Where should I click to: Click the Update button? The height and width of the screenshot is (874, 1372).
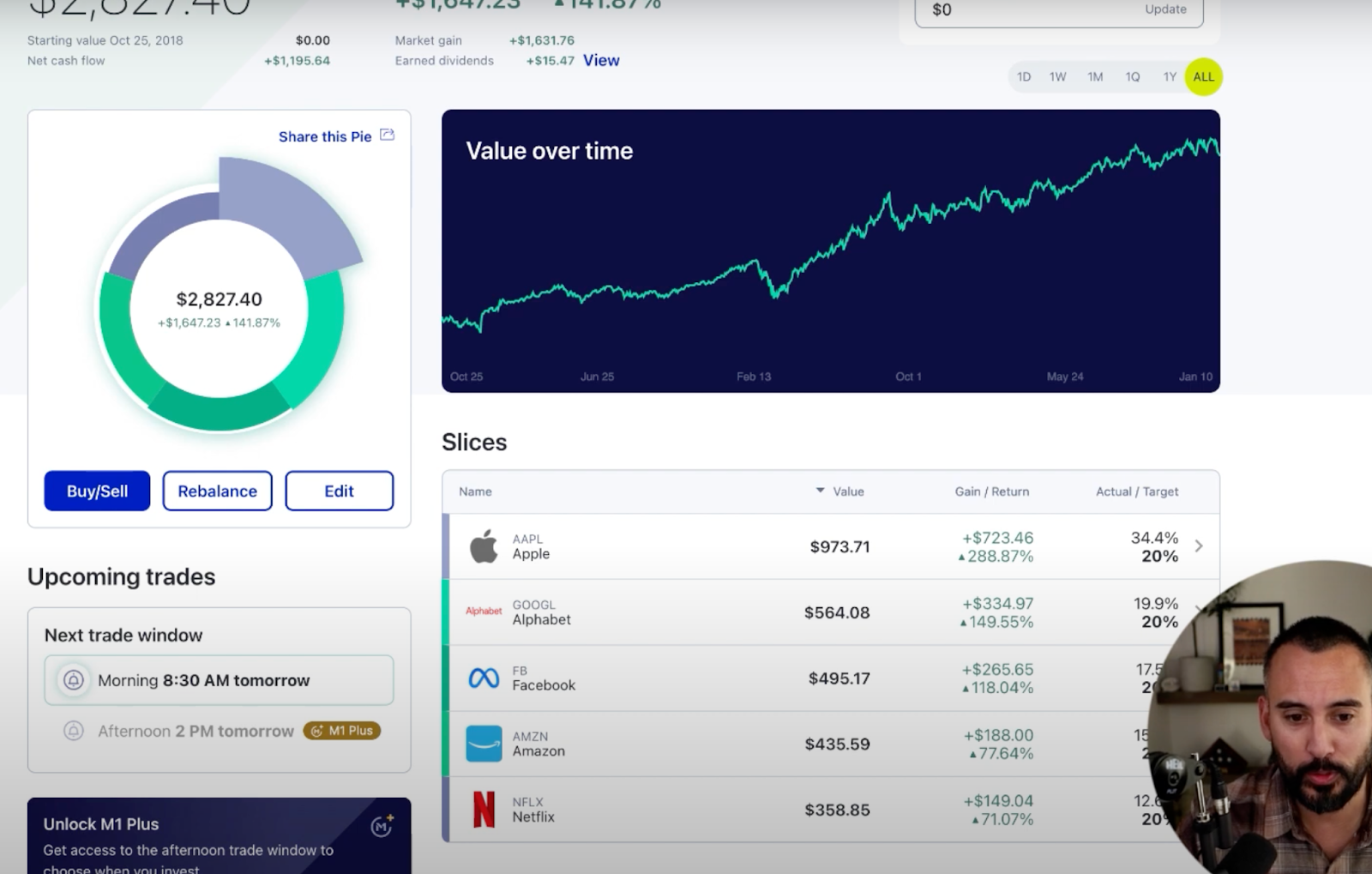coord(1165,9)
